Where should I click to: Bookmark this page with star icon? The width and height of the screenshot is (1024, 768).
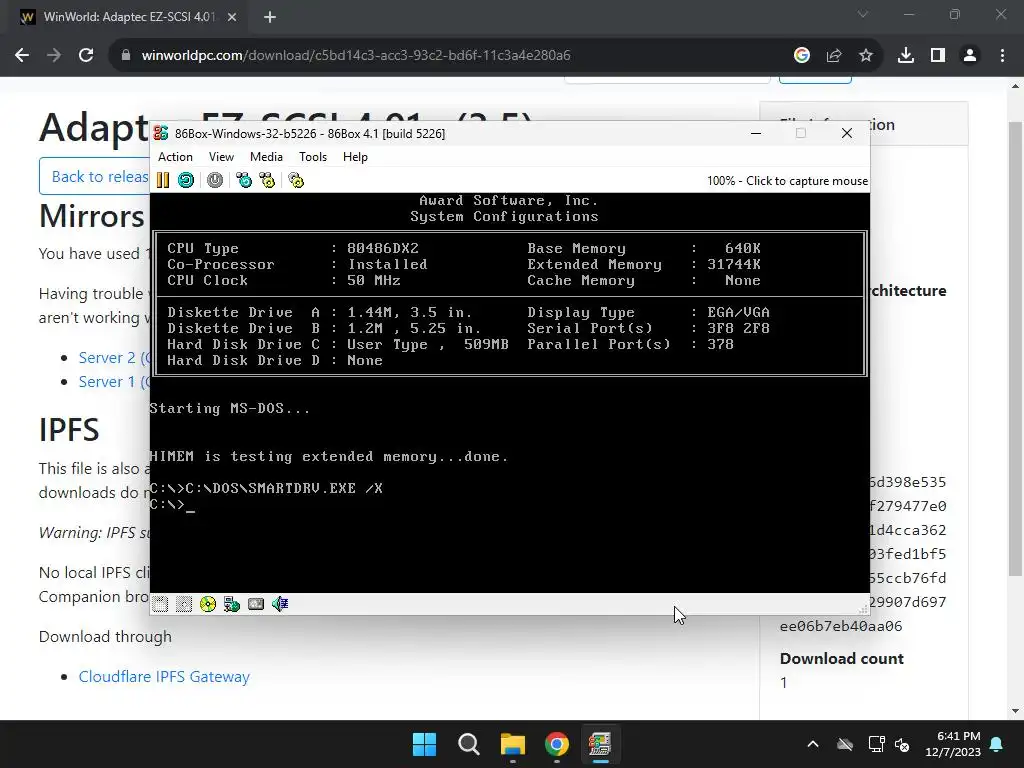(x=865, y=56)
